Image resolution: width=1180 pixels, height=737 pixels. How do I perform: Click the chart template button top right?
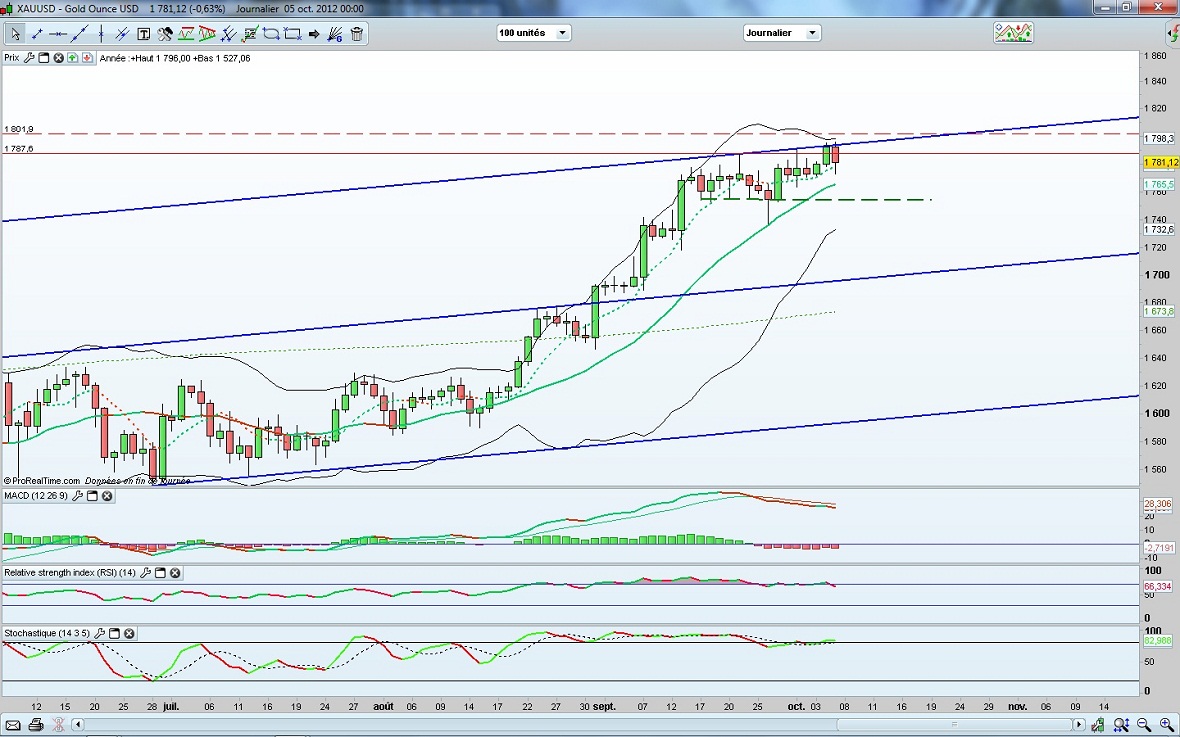tap(1012, 33)
